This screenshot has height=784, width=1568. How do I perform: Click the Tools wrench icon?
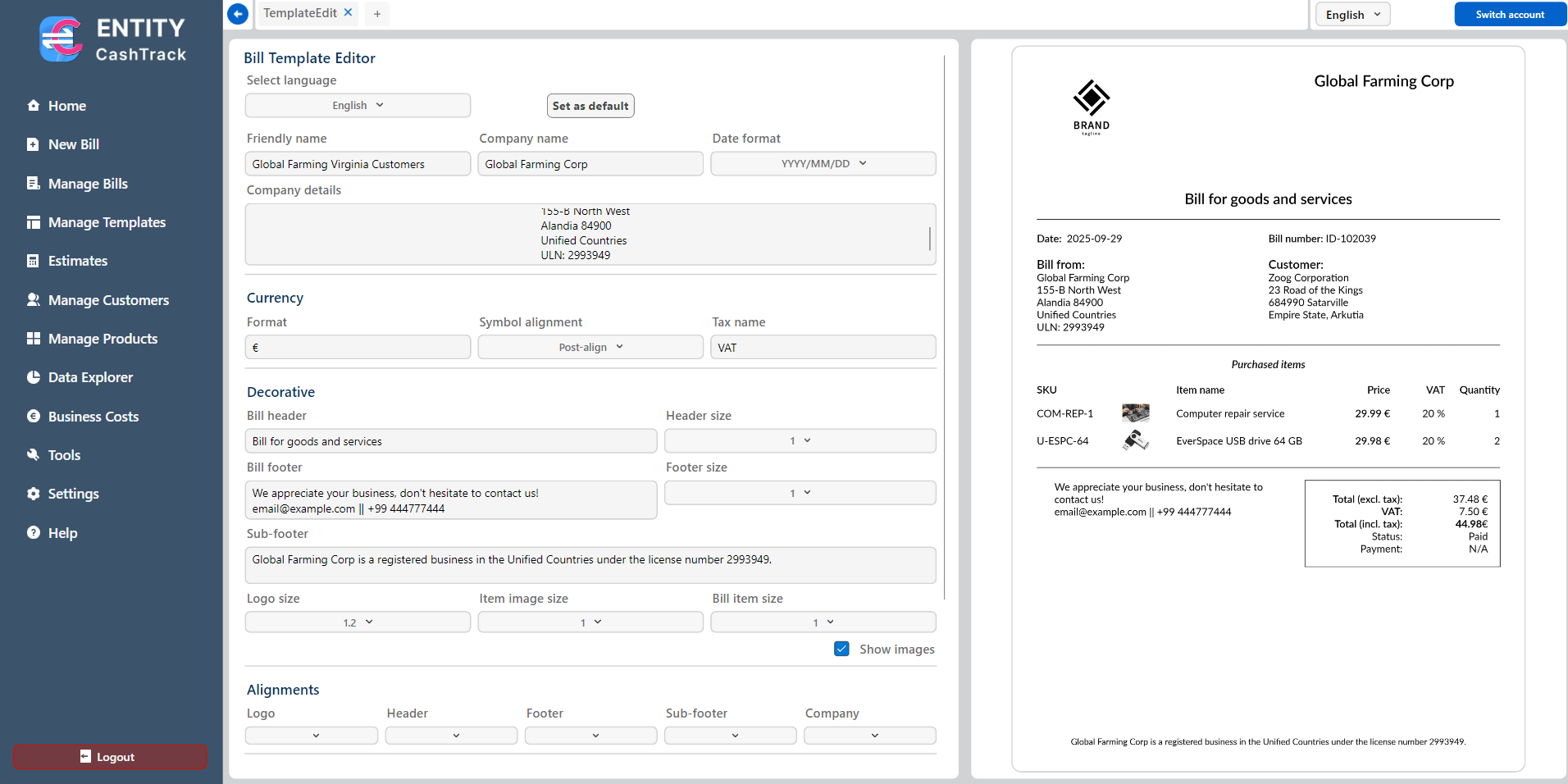point(34,455)
